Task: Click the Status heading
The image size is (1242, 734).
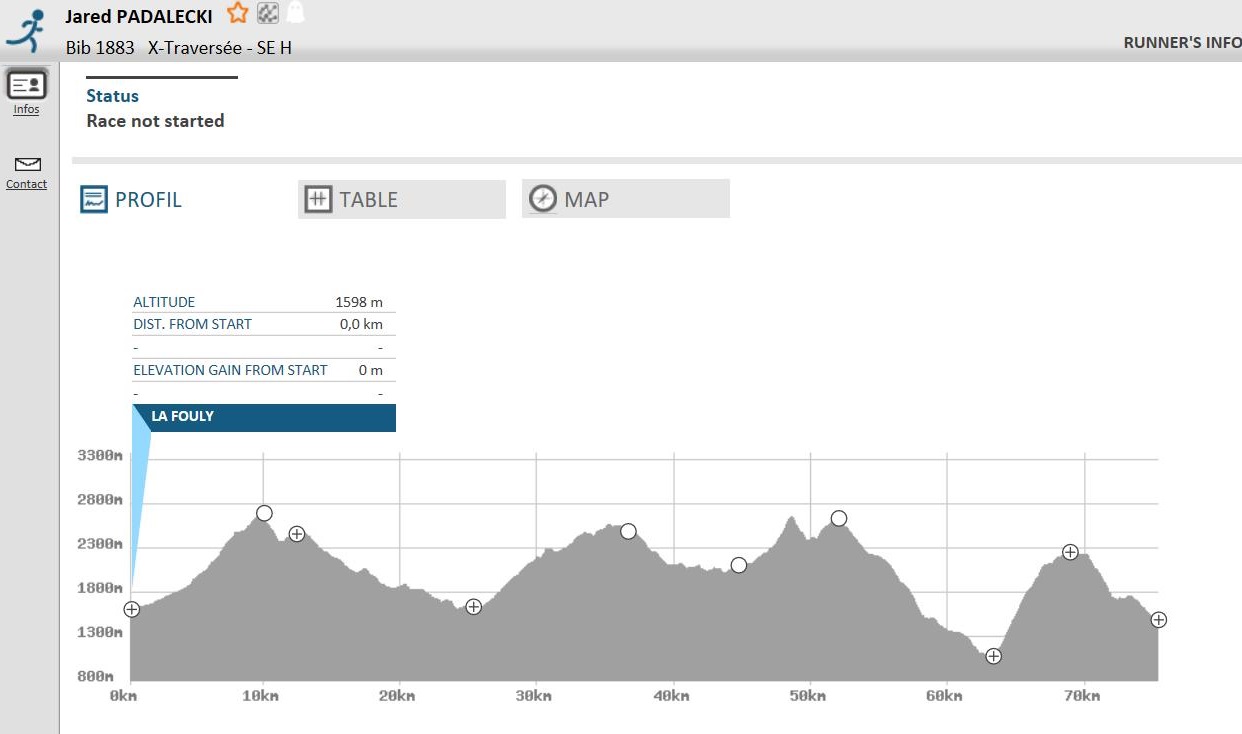Action: click(112, 96)
